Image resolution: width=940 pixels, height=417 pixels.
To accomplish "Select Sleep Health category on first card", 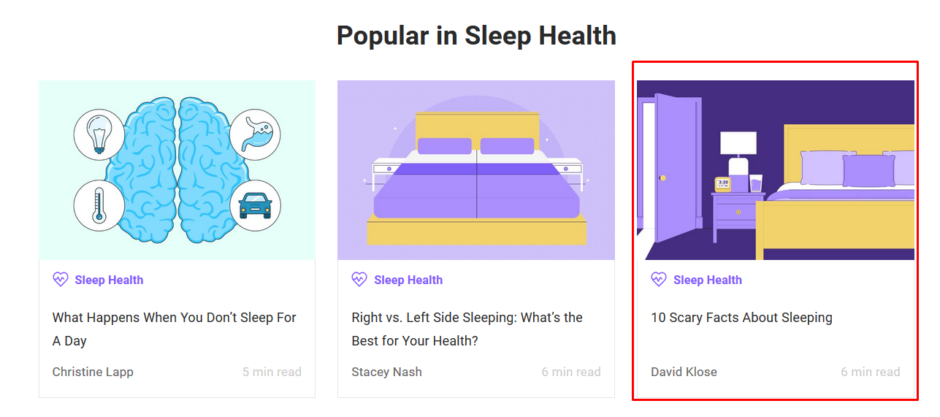I will tap(109, 280).
